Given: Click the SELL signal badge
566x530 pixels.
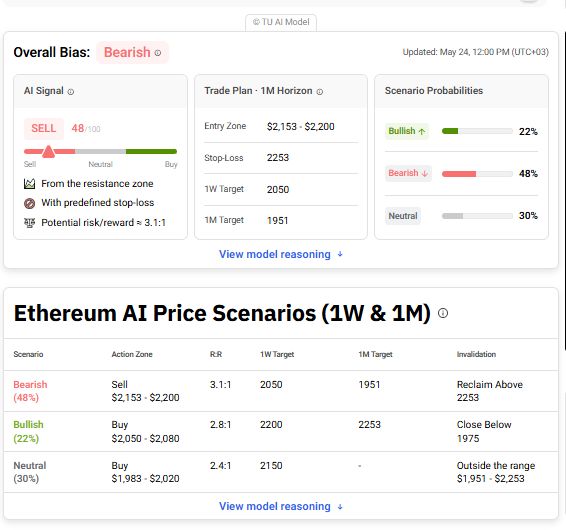Looking at the screenshot, I should click(44, 128).
